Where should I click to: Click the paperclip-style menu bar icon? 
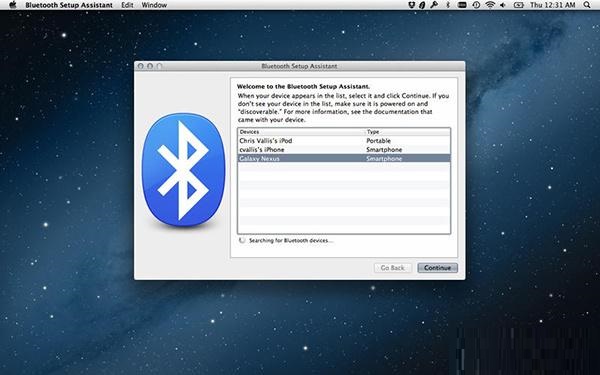tap(422, 5)
